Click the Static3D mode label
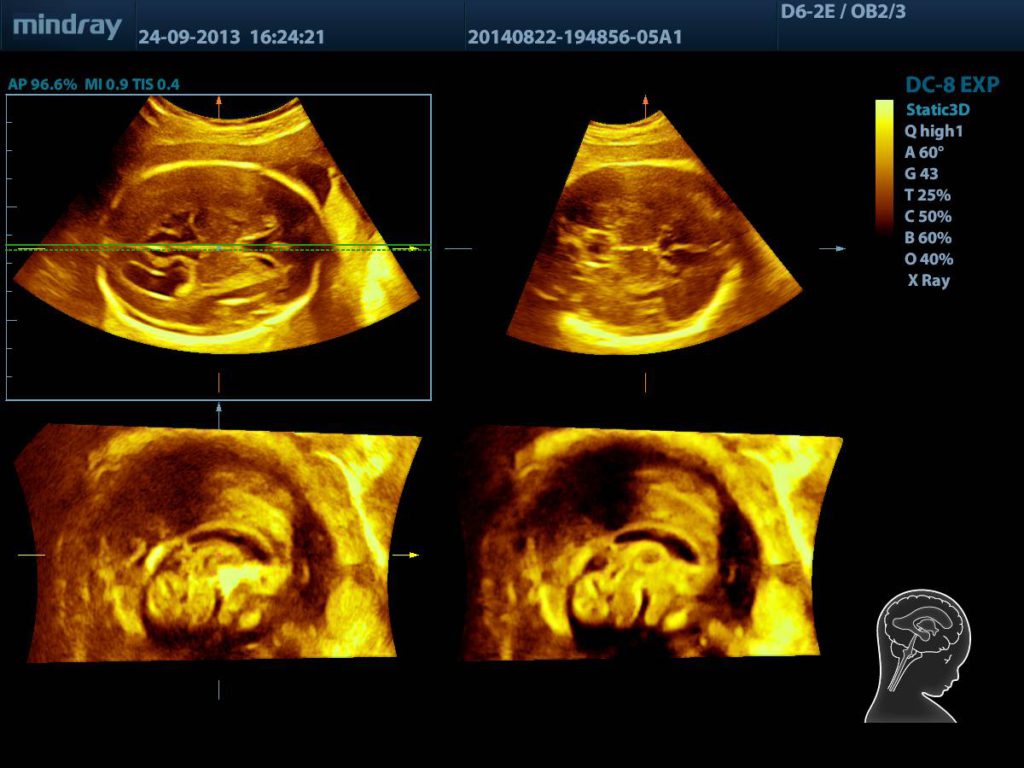Viewport: 1024px width, 768px height. pos(938,109)
